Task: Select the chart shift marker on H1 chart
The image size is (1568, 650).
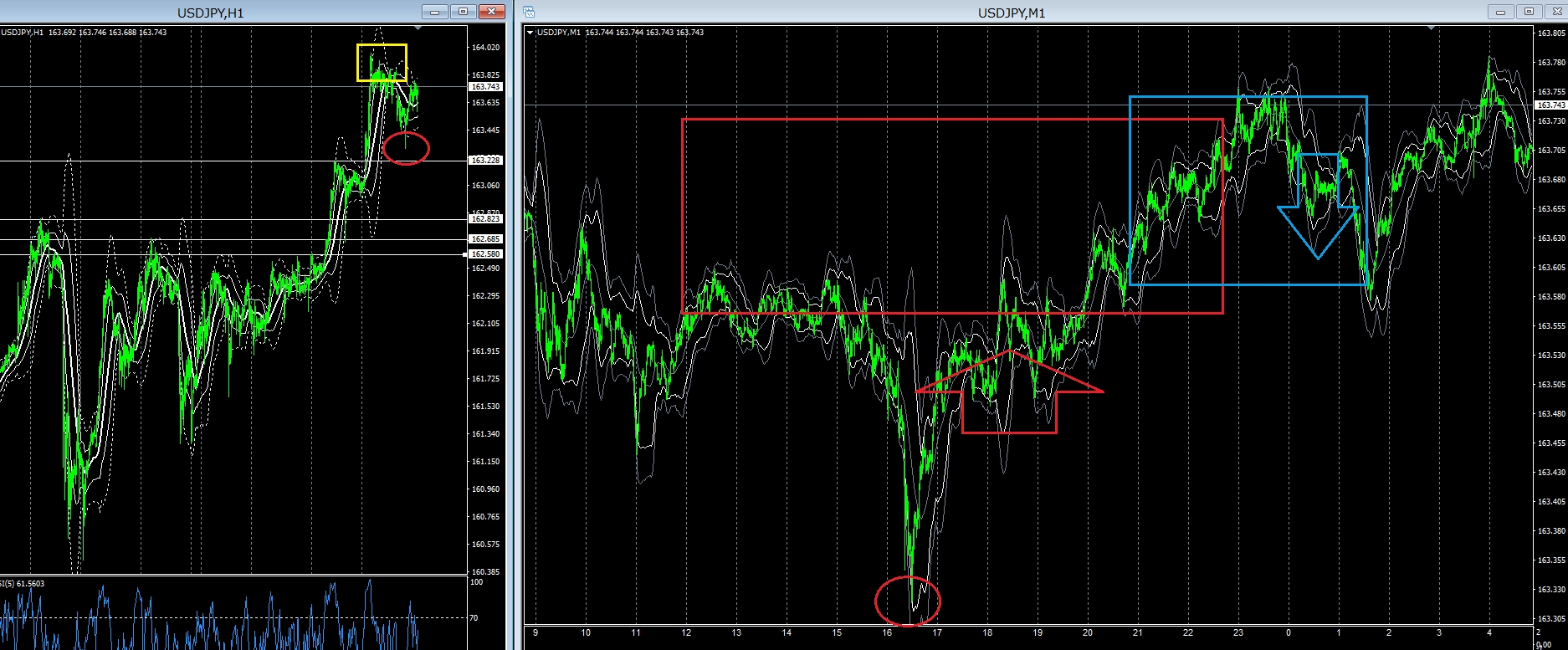Action: point(418,28)
